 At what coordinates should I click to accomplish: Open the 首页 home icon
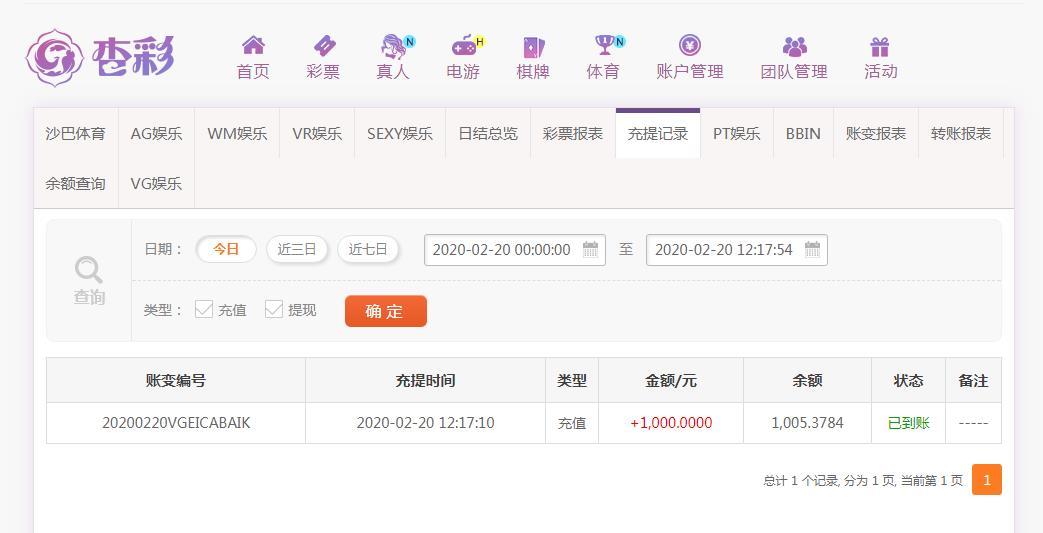click(253, 46)
